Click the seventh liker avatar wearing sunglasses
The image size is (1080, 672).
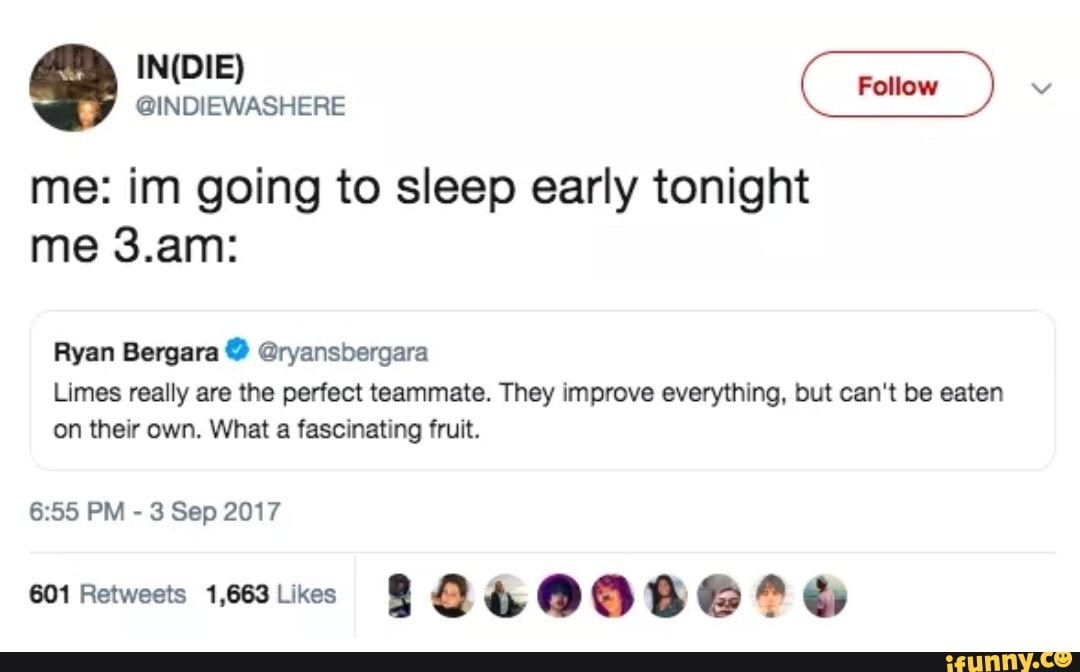717,595
